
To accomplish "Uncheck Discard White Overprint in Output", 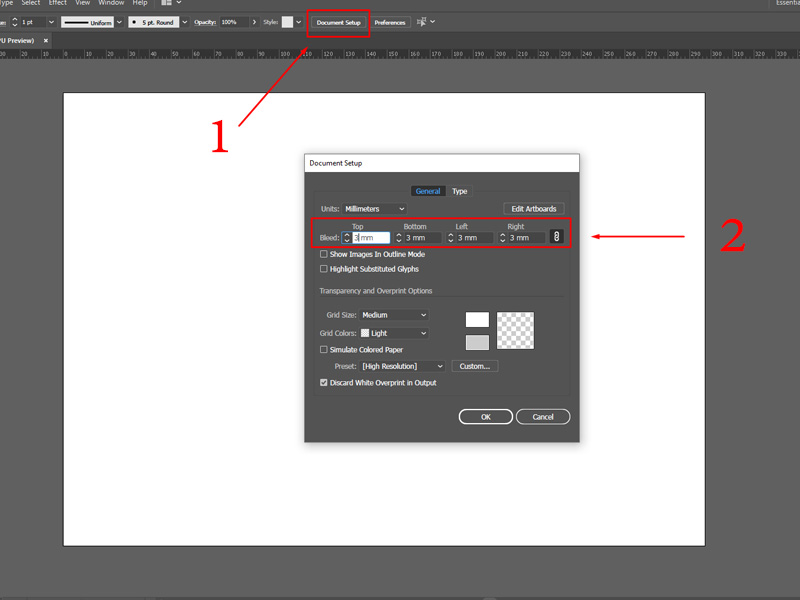I will (x=323, y=383).
